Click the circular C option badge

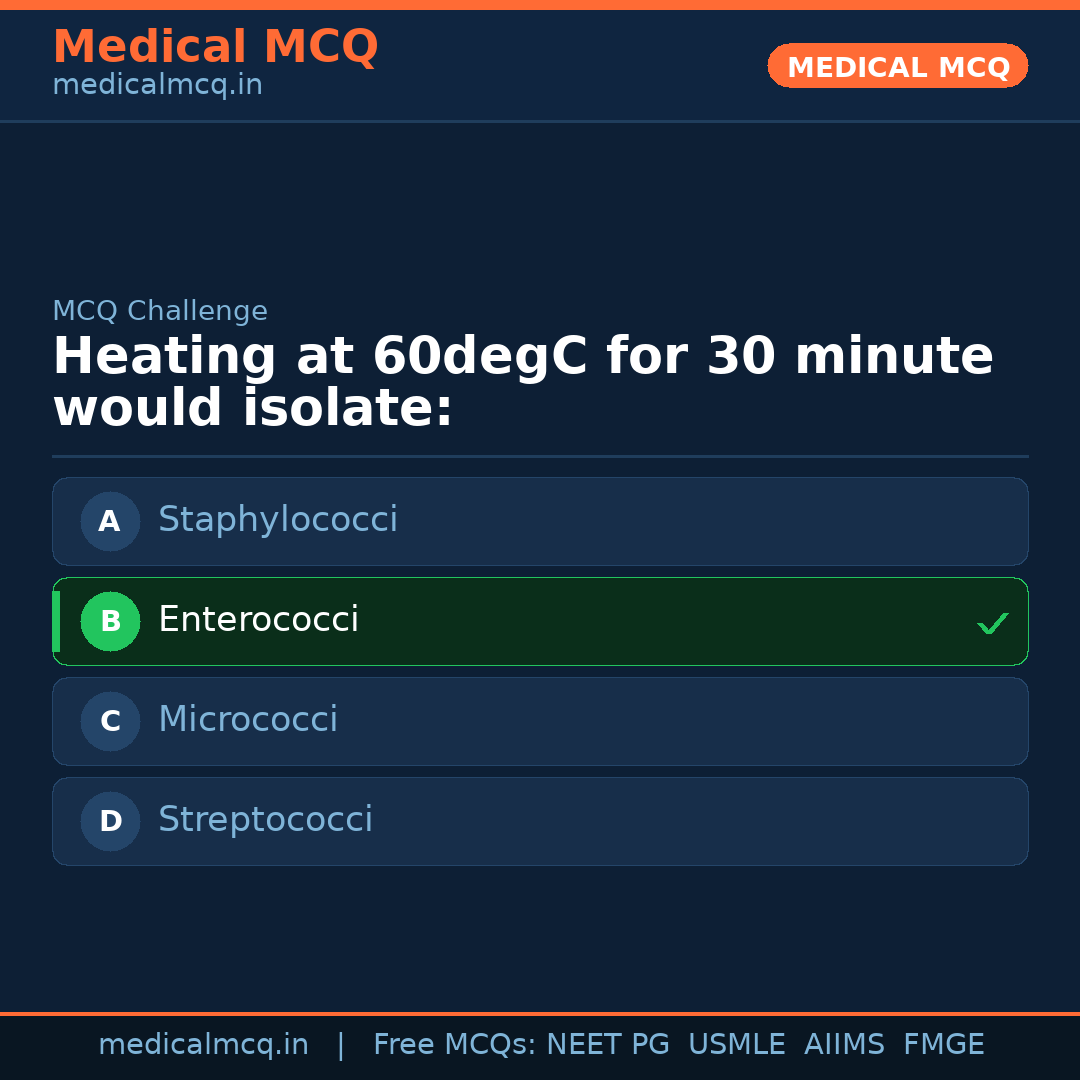[x=110, y=721]
